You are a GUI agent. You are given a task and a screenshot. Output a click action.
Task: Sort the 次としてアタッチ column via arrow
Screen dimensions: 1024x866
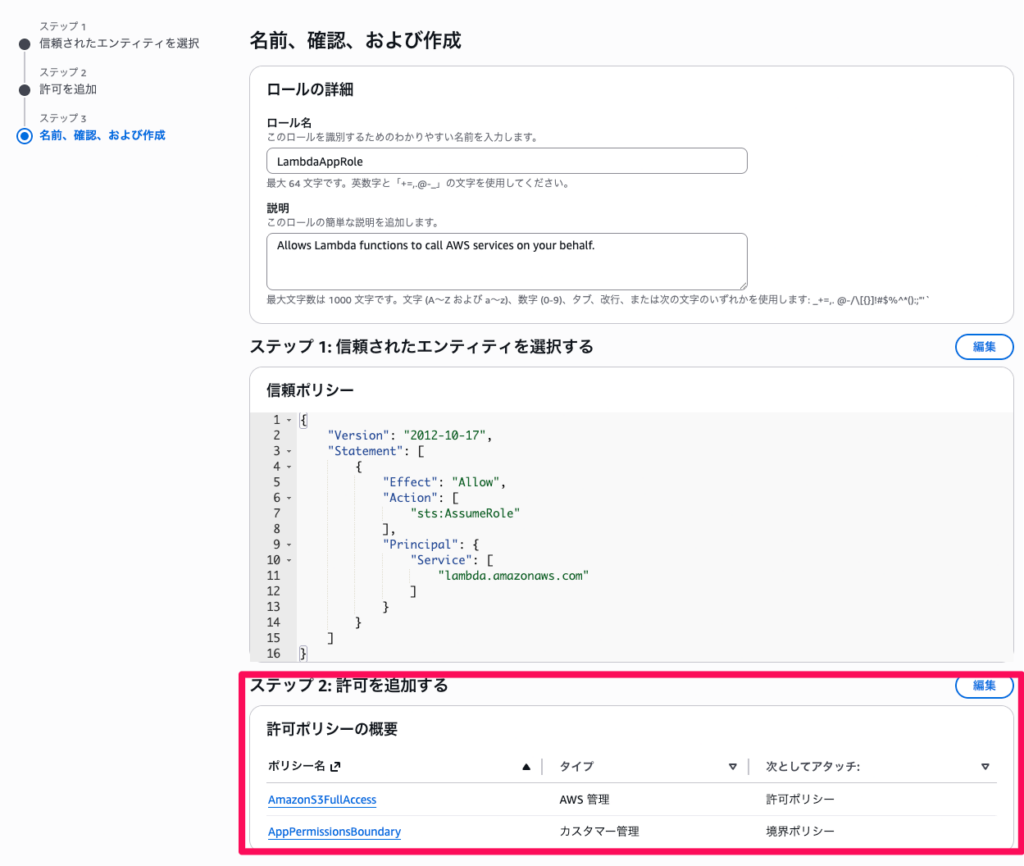click(985, 767)
